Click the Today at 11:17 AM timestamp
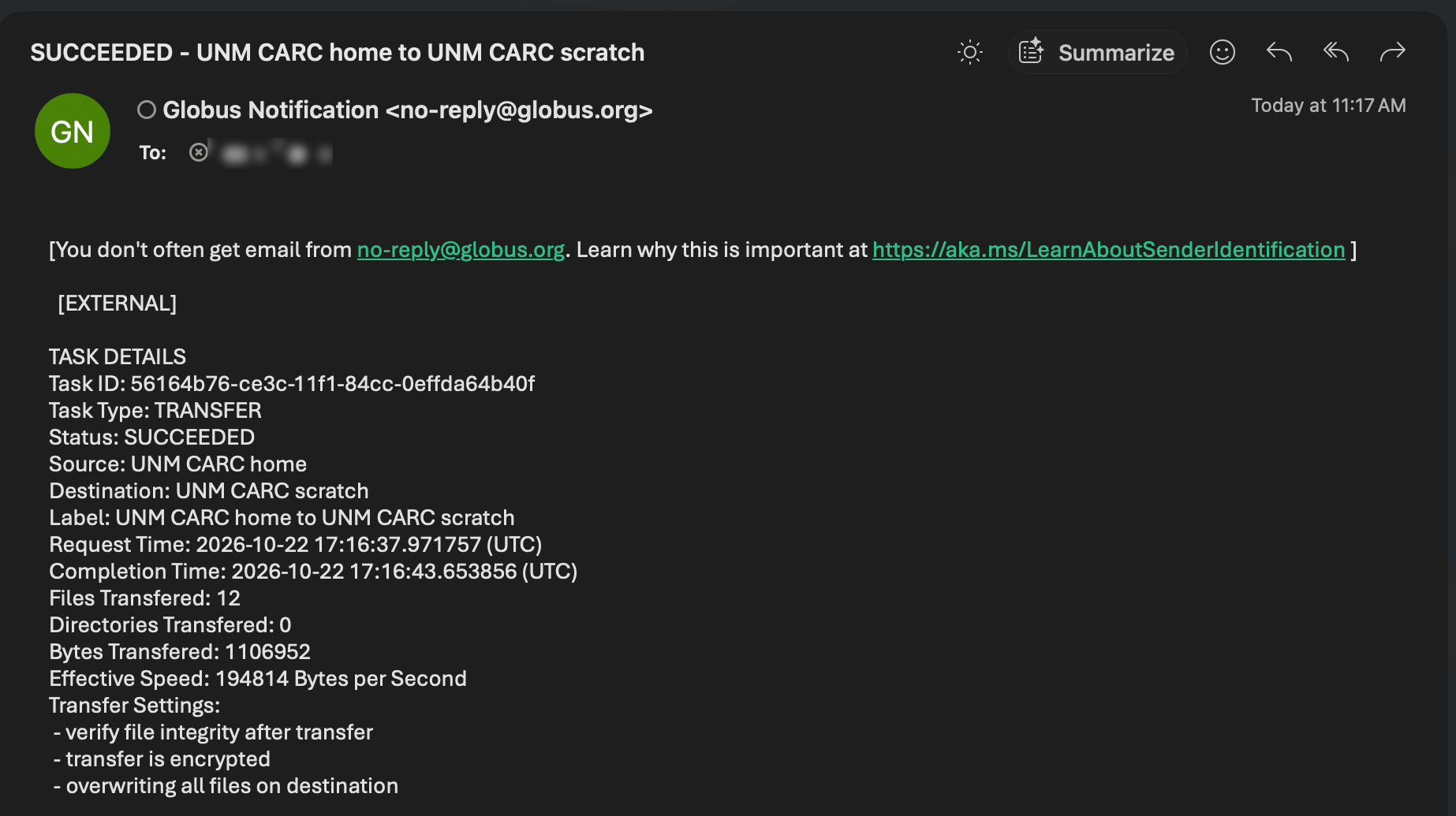This screenshot has height=816, width=1456. (x=1328, y=106)
